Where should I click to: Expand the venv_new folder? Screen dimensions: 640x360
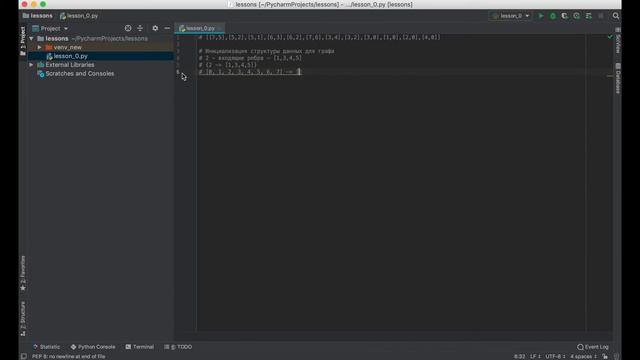(x=39, y=47)
